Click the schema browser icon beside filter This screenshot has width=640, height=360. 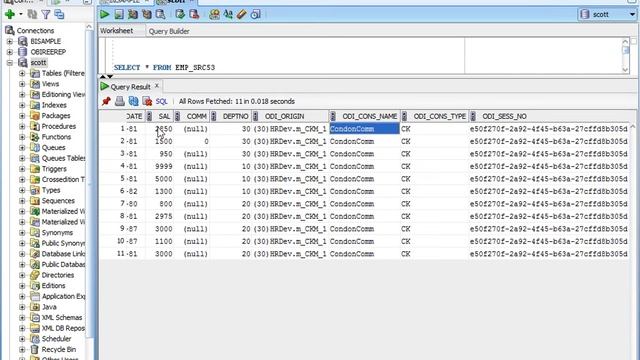pyautogui.click(x=60, y=14)
